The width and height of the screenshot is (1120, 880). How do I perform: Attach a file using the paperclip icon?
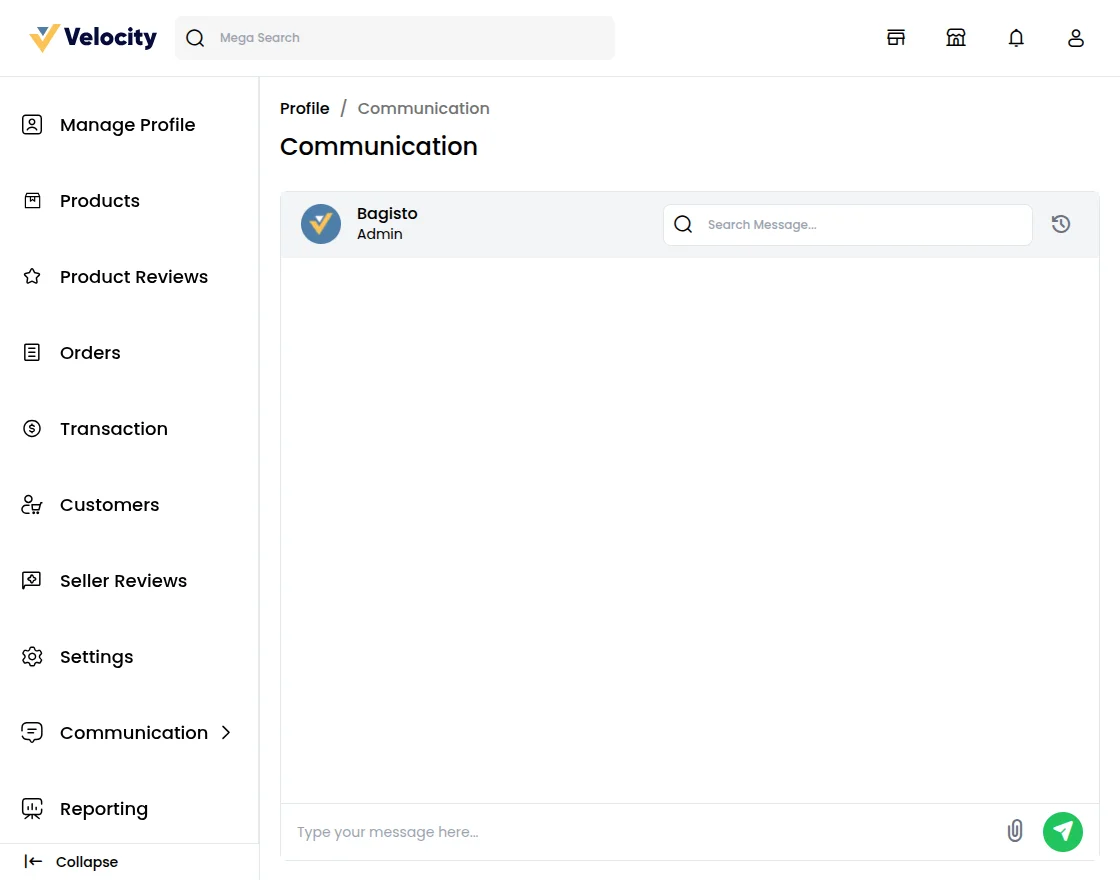coord(1015,831)
